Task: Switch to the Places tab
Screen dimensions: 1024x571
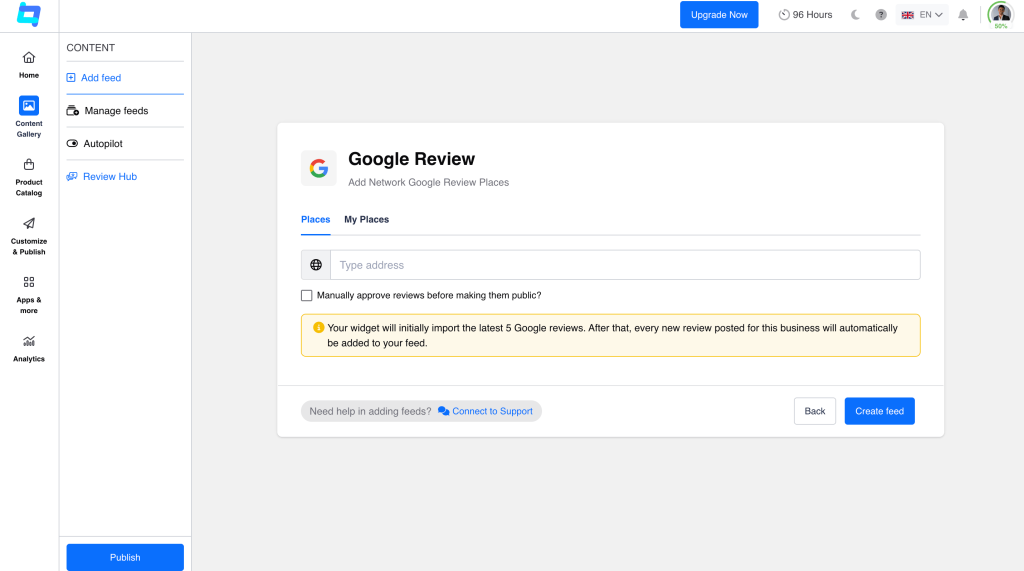Action: (x=315, y=220)
